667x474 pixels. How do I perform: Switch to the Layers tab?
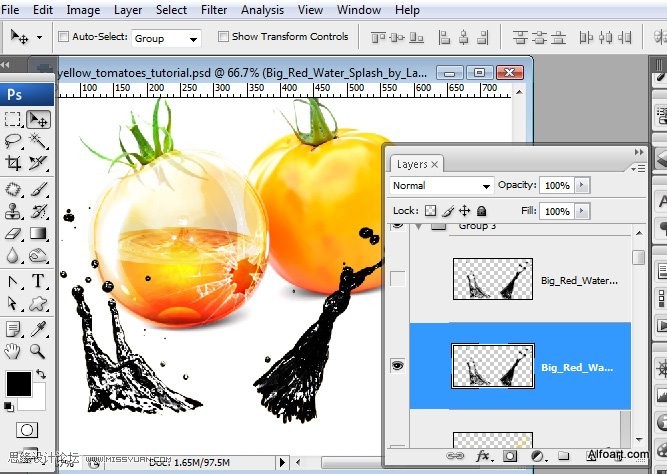412,164
